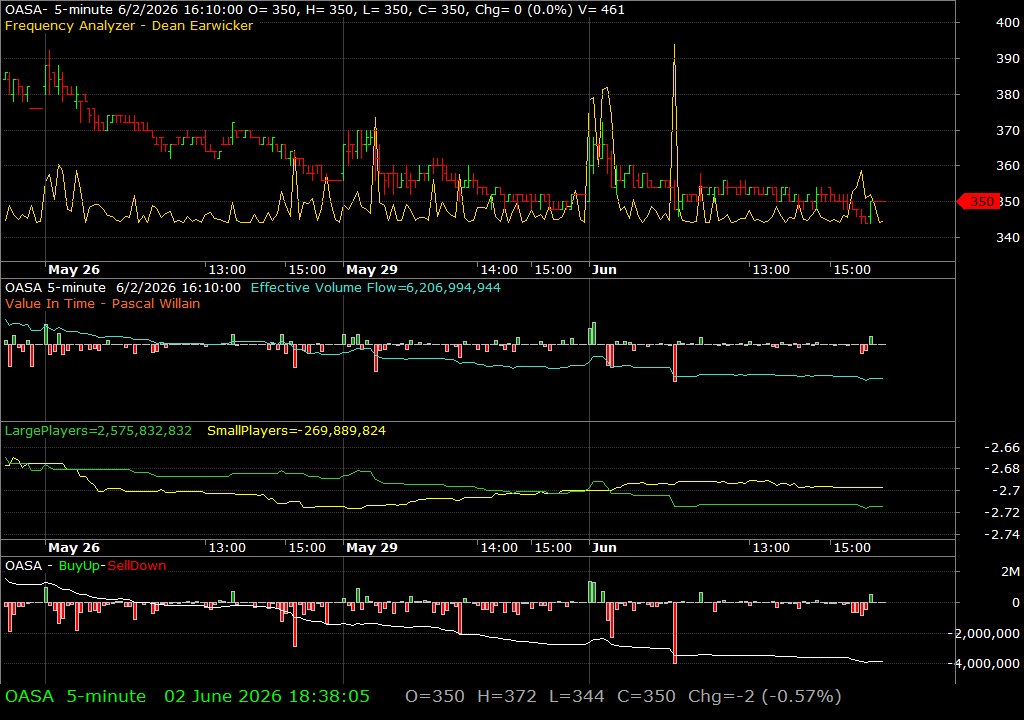Click the V= 461 volume value in the header
1024x720 pixels.
[x=601, y=10]
